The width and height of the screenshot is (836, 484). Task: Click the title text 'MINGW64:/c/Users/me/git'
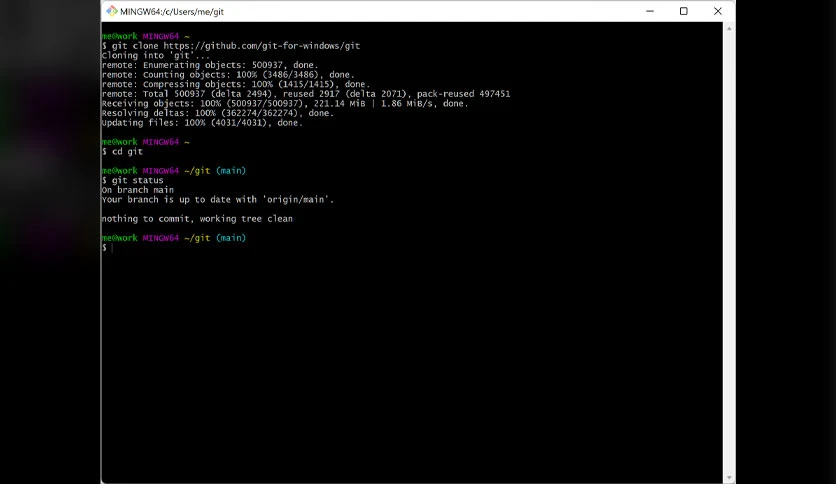[x=172, y=12]
